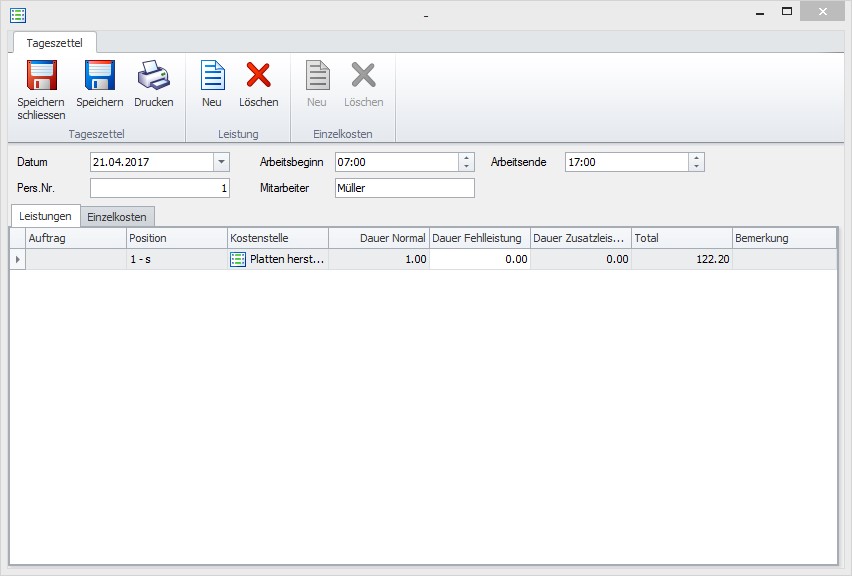Image resolution: width=852 pixels, height=576 pixels.
Task: Click the Speichern schliessen icon
Action: point(41,77)
